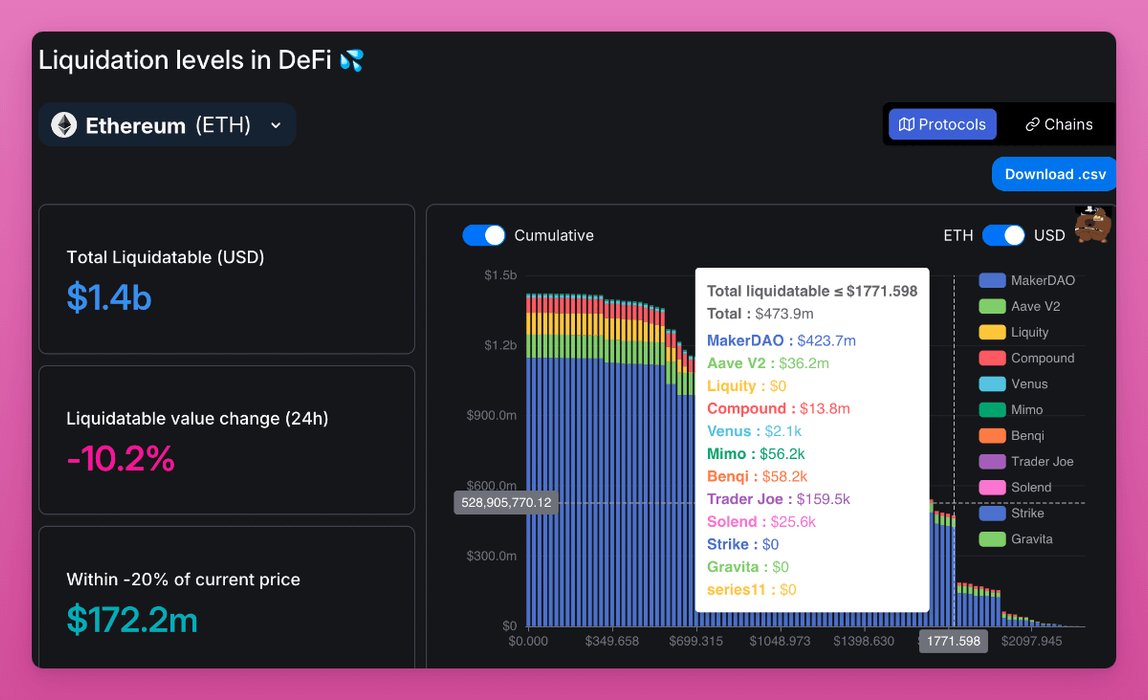The image size is (1148, 700).
Task: Click the Total Liquidatable (USD) card
Action: [x=226, y=279]
